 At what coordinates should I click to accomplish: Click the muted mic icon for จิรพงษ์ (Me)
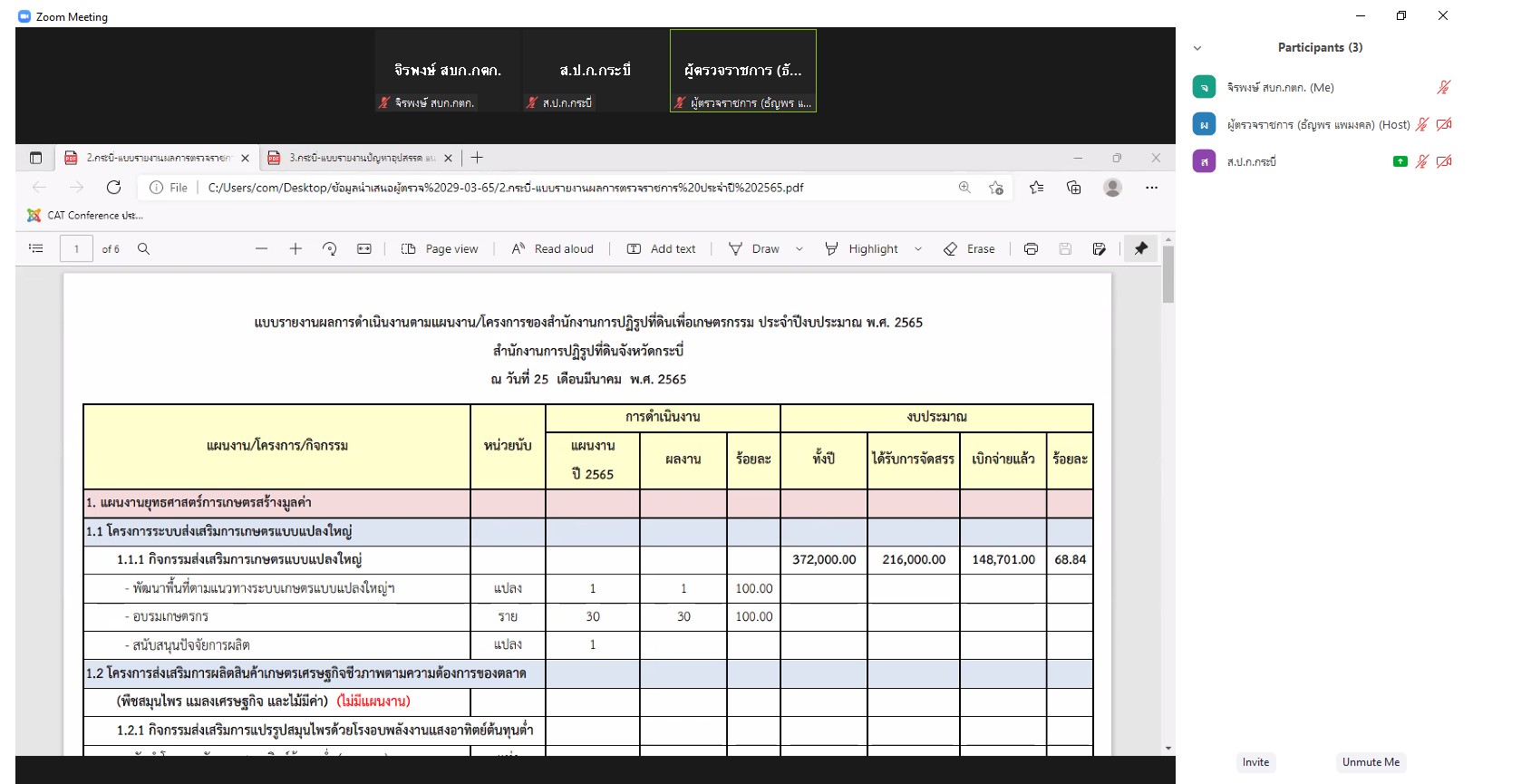1444,87
